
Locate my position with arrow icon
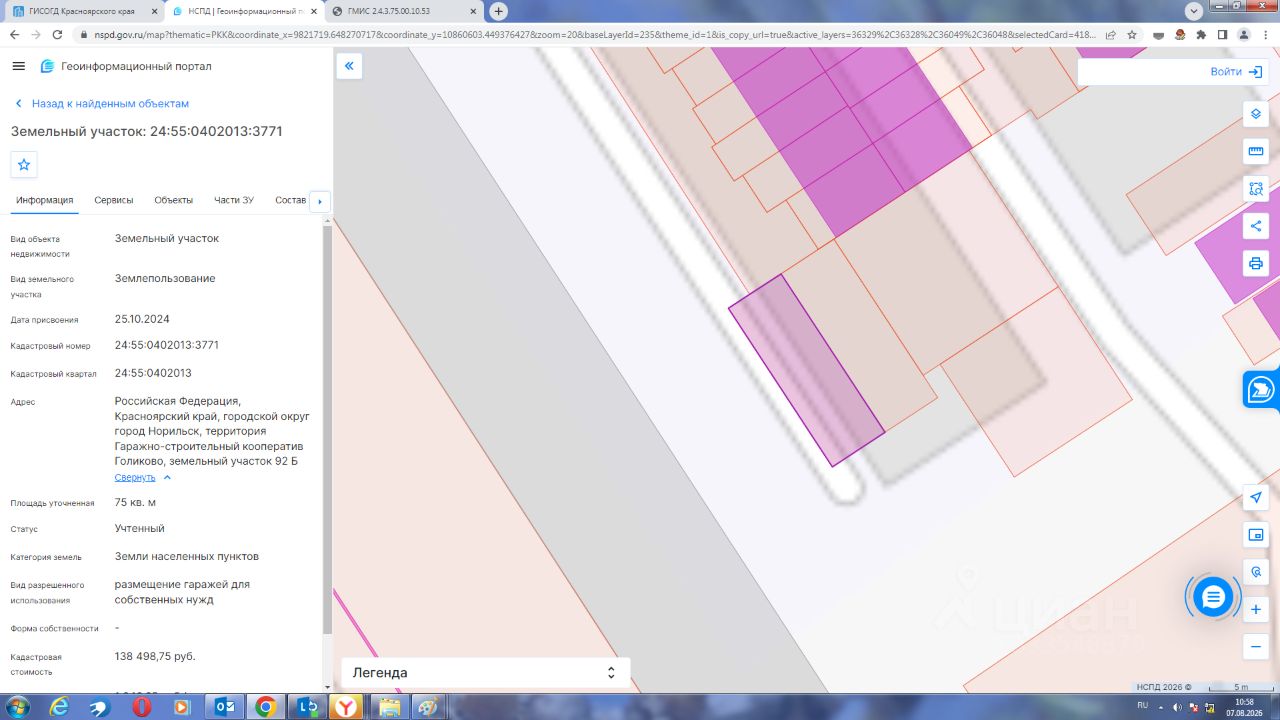pos(1256,497)
